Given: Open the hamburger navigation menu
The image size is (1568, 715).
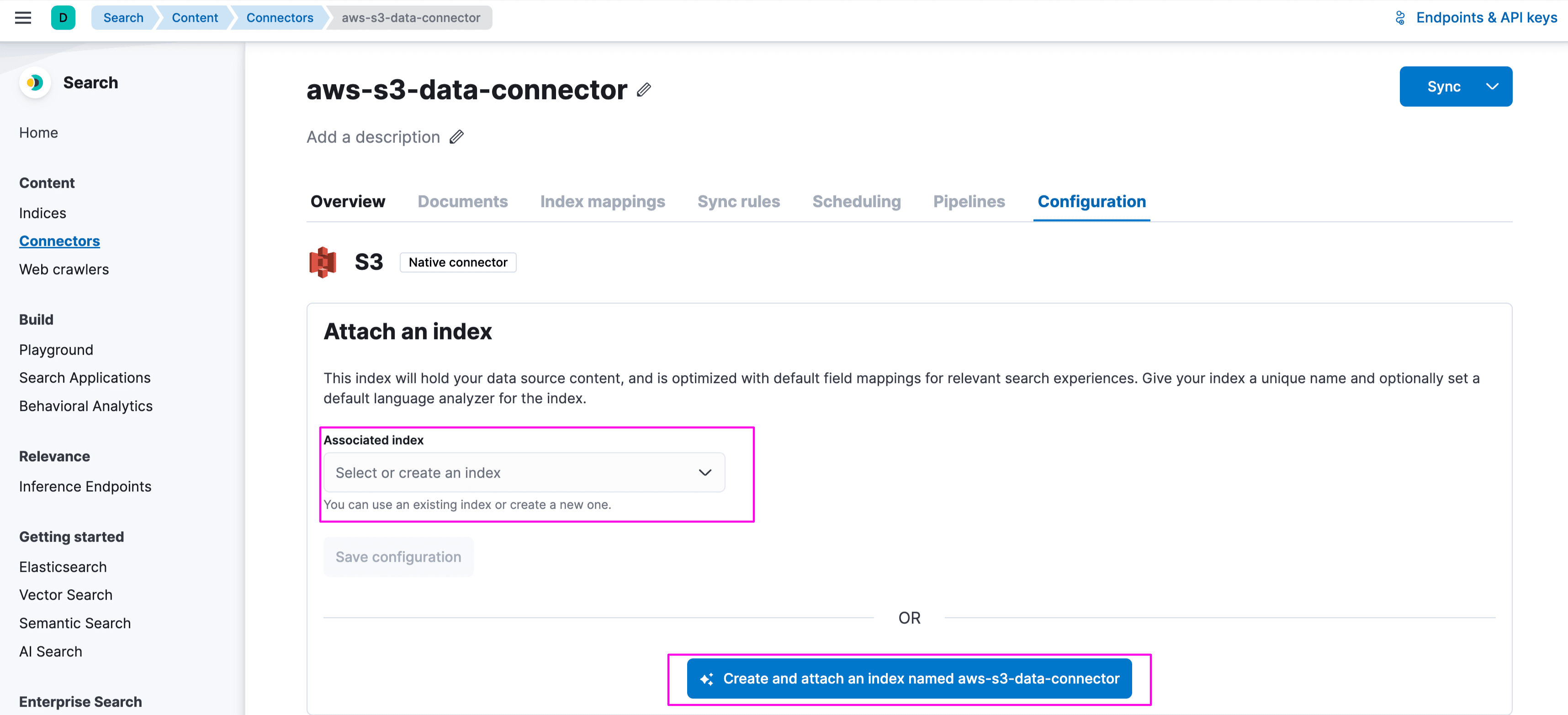Looking at the screenshot, I should coord(23,18).
